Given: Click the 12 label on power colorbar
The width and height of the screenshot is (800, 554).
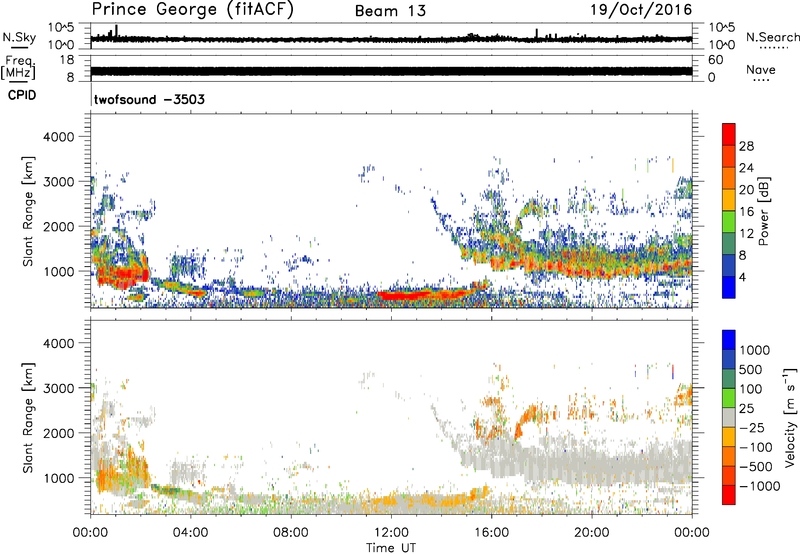Looking at the screenshot, I should click(746, 234).
